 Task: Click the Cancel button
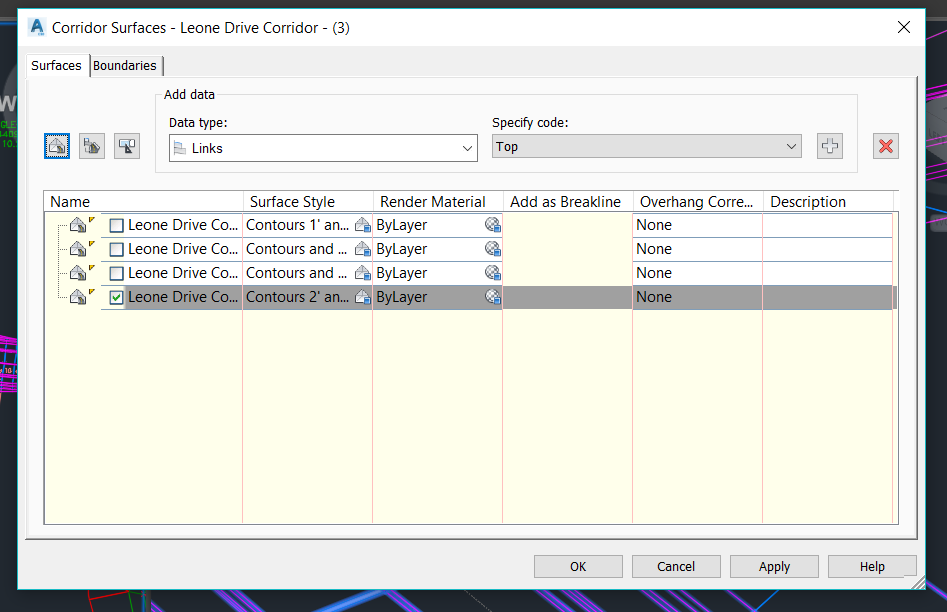pyautogui.click(x=676, y=567)
